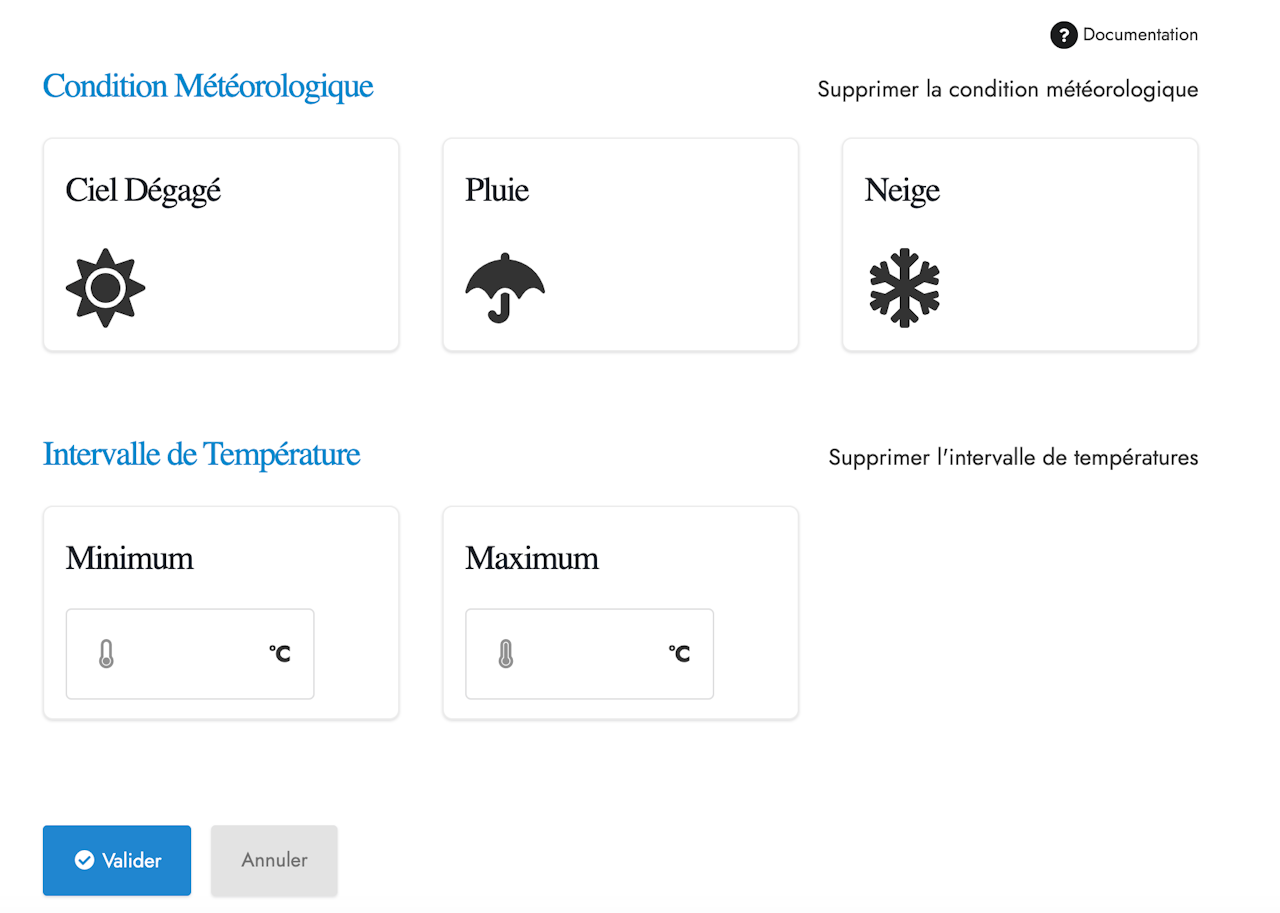Screen dimensions: 1280x913
Task: Click the question mark help icon
Action: (x=1063, y=35)
